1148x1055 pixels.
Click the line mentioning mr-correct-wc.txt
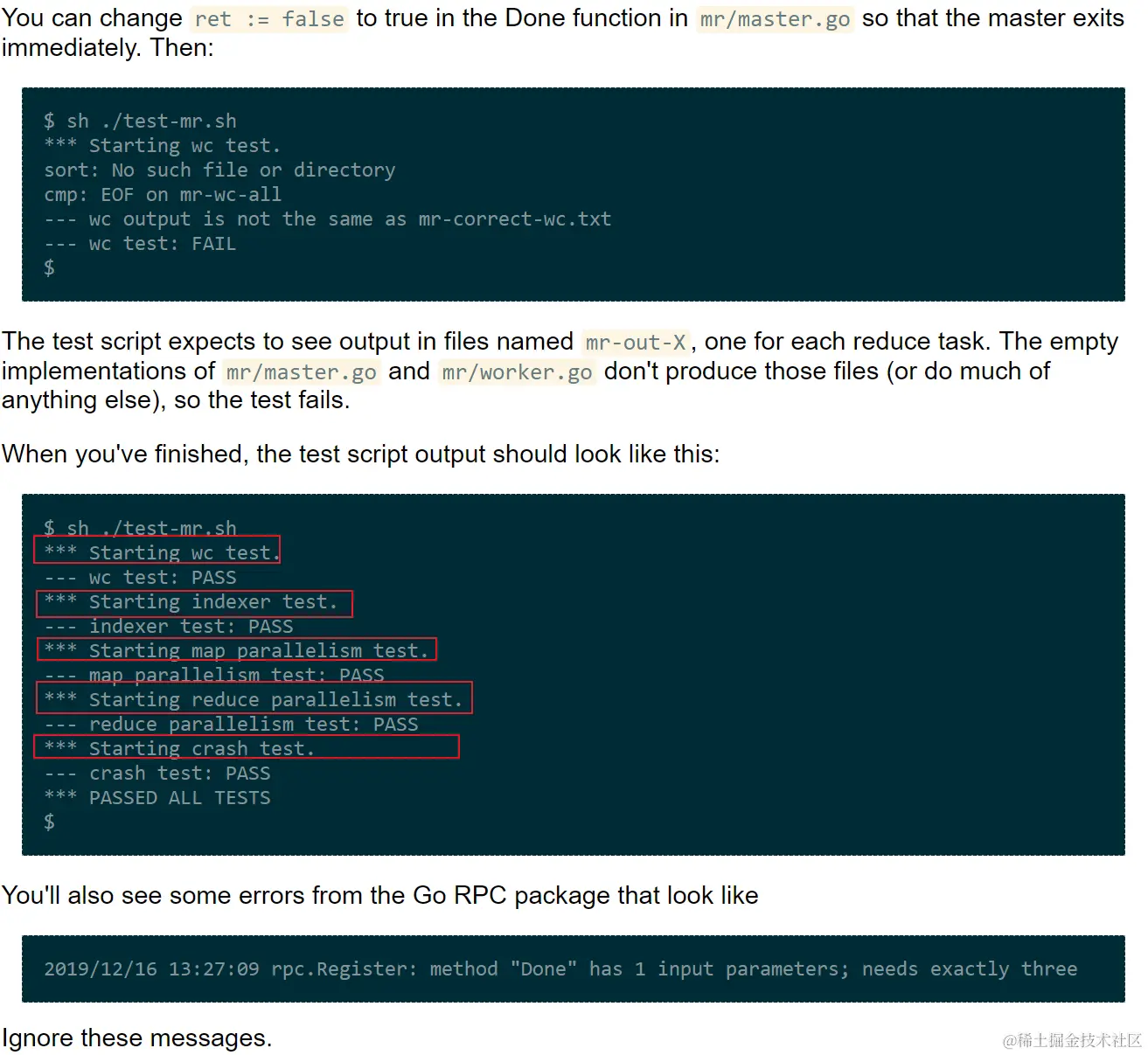(328, 219)
